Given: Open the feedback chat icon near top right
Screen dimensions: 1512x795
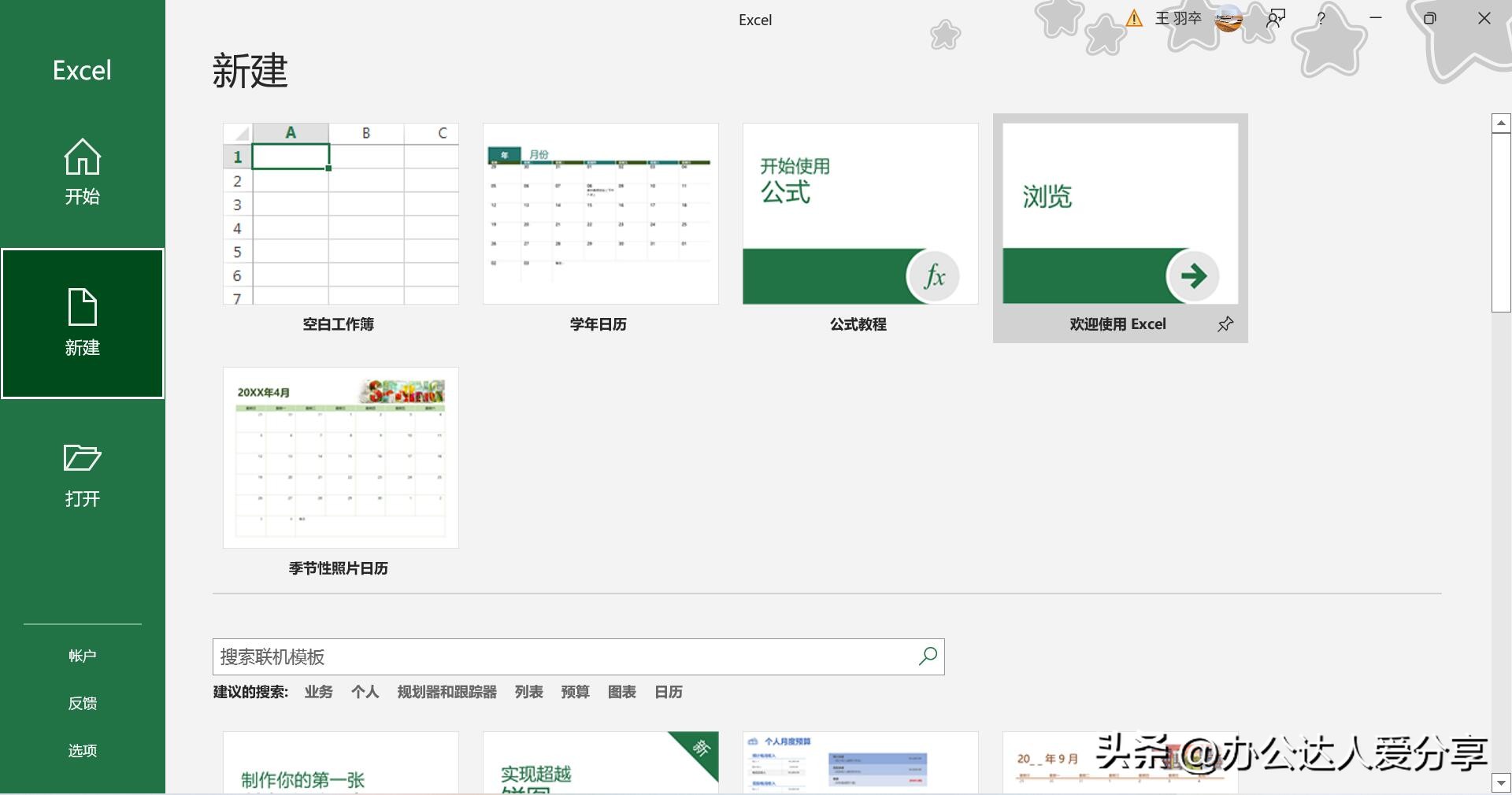Looking at the screenshot, I should coord(1274,17).
